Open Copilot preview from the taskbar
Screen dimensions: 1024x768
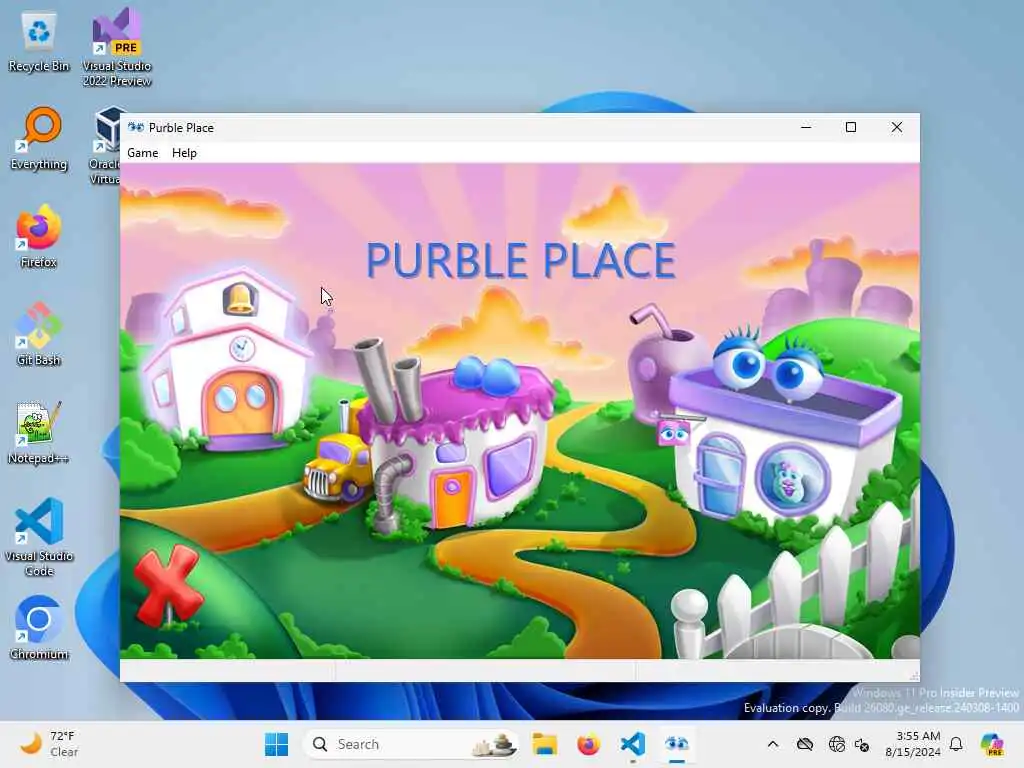point(993,744)
